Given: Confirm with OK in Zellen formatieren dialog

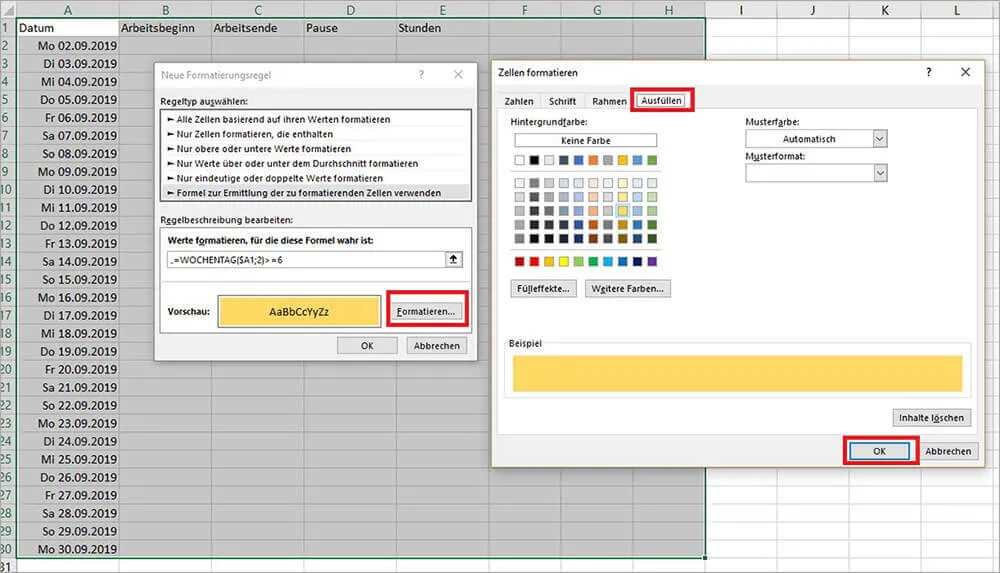Looking at the screenshot, I should (x=879, y=451).
